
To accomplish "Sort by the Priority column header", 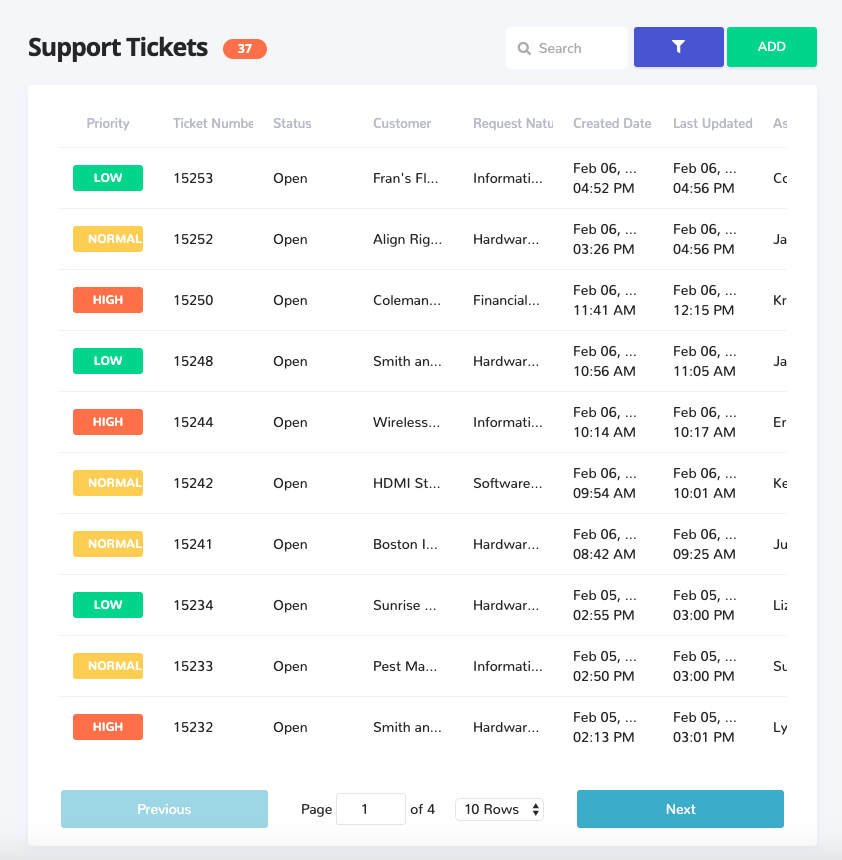I will pos(108,123).
